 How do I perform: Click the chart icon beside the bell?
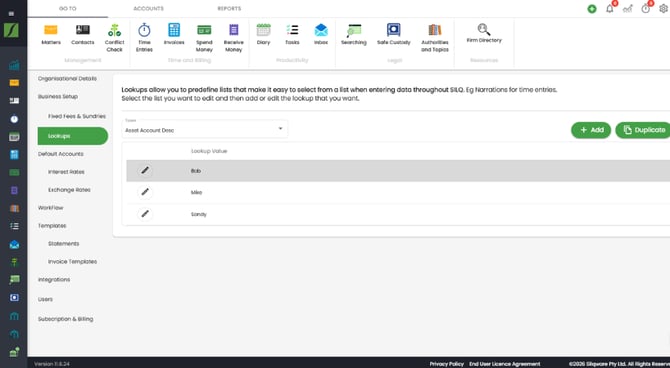point(628,9)
